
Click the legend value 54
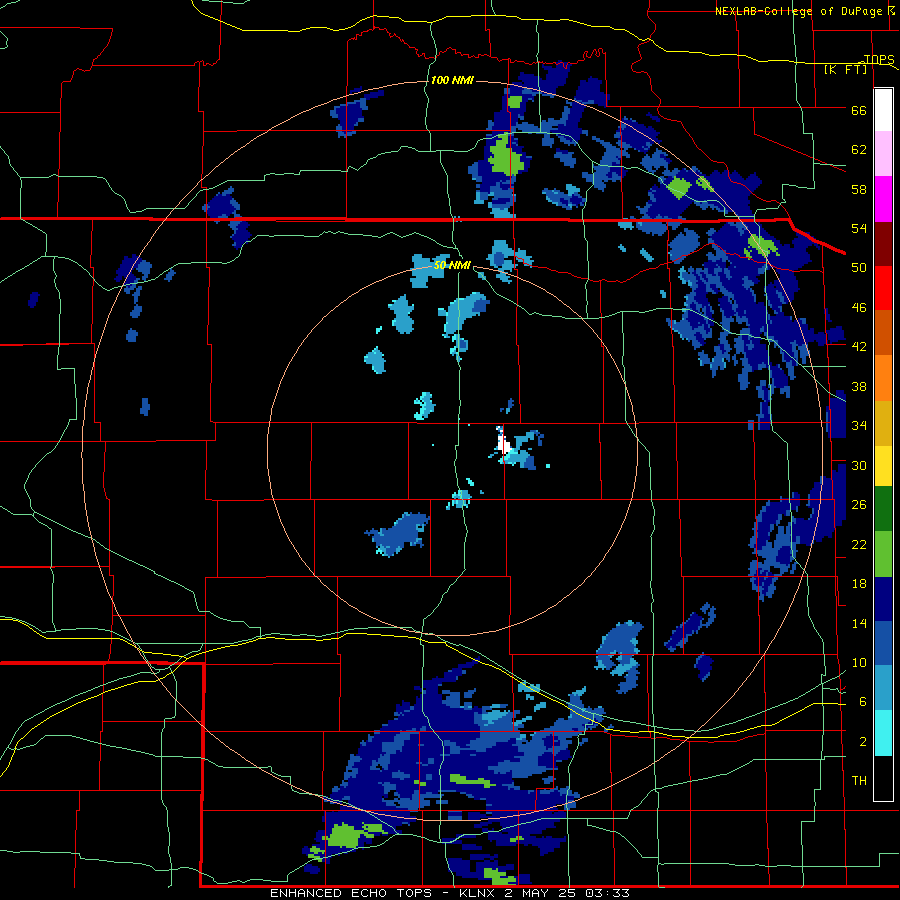click(x=859, y=228)
